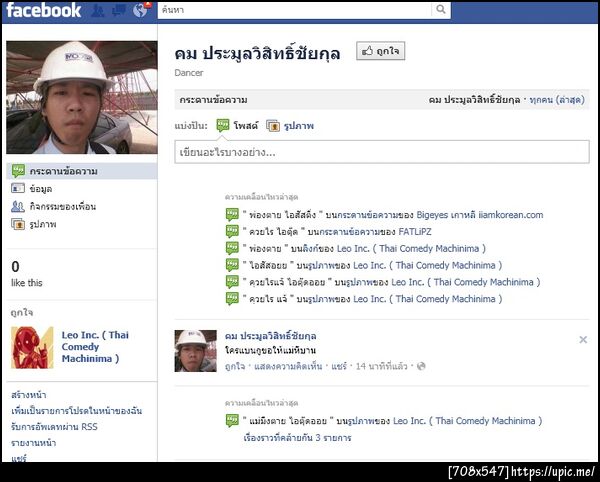Click the Dancer category text
This screenshot has width=600, height=482.
coord(189,73)
